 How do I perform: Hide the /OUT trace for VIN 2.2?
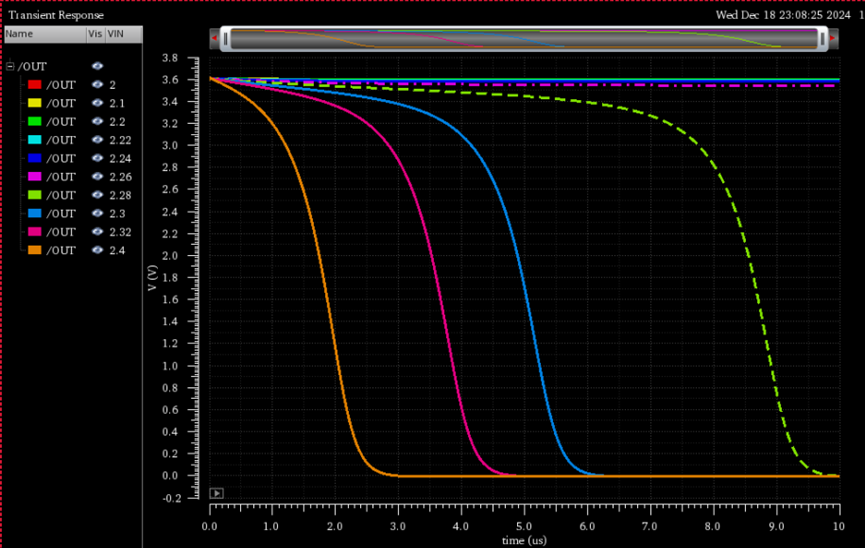tap(97, 121)
